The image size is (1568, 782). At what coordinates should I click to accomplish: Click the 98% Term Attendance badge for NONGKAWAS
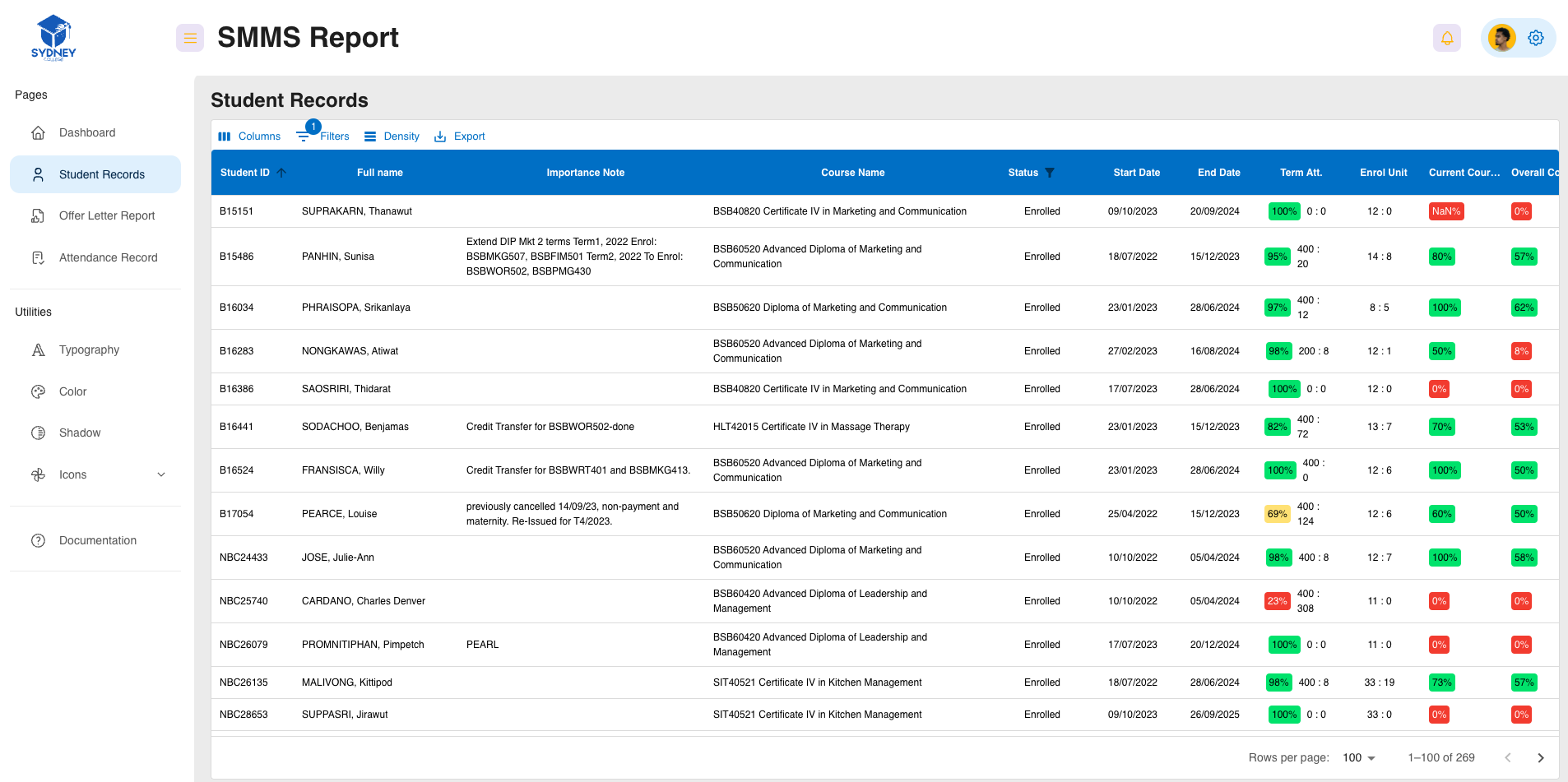pos(1278,351)
